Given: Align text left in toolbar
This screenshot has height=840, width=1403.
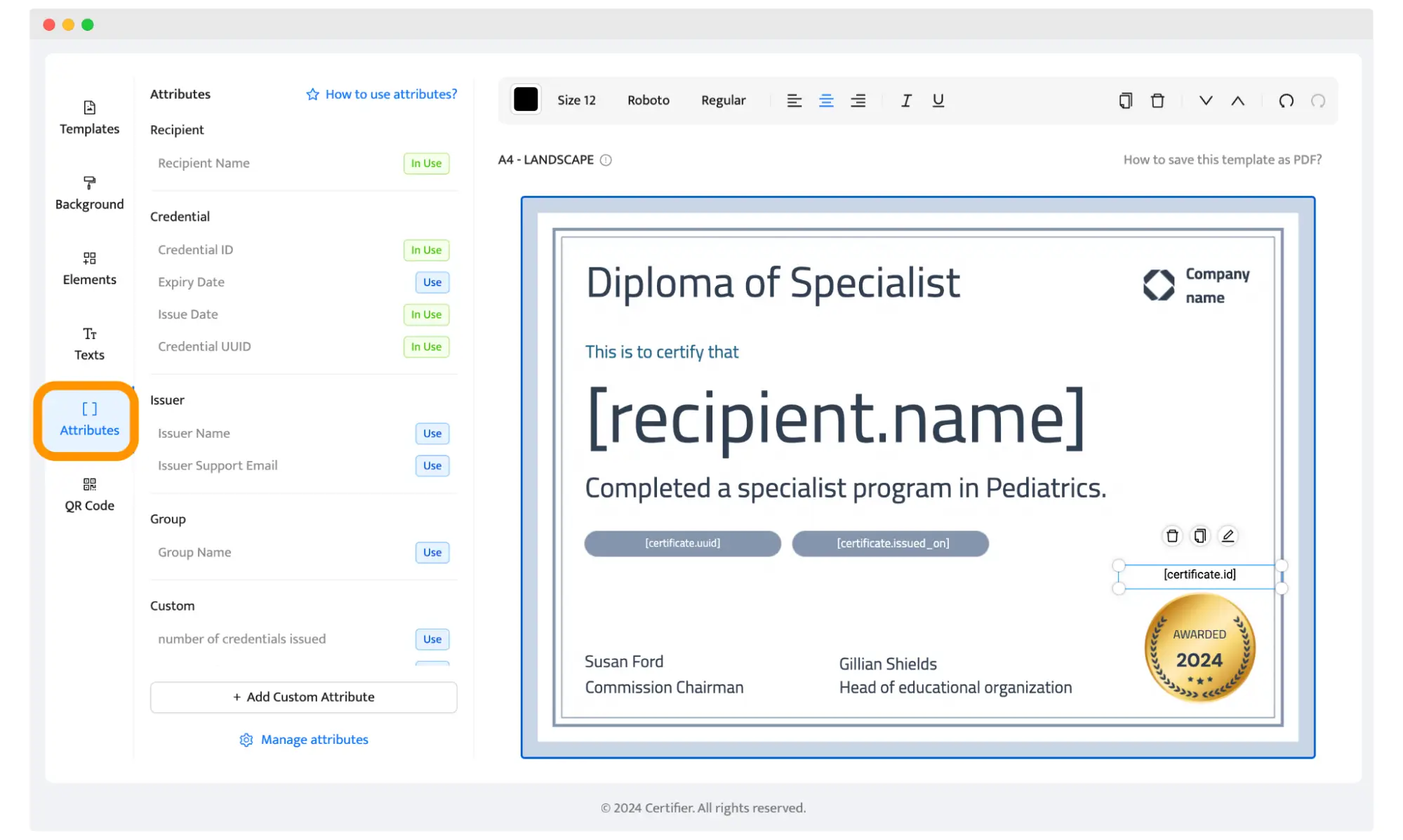Looking at the screenshot, I should (794, 100).
